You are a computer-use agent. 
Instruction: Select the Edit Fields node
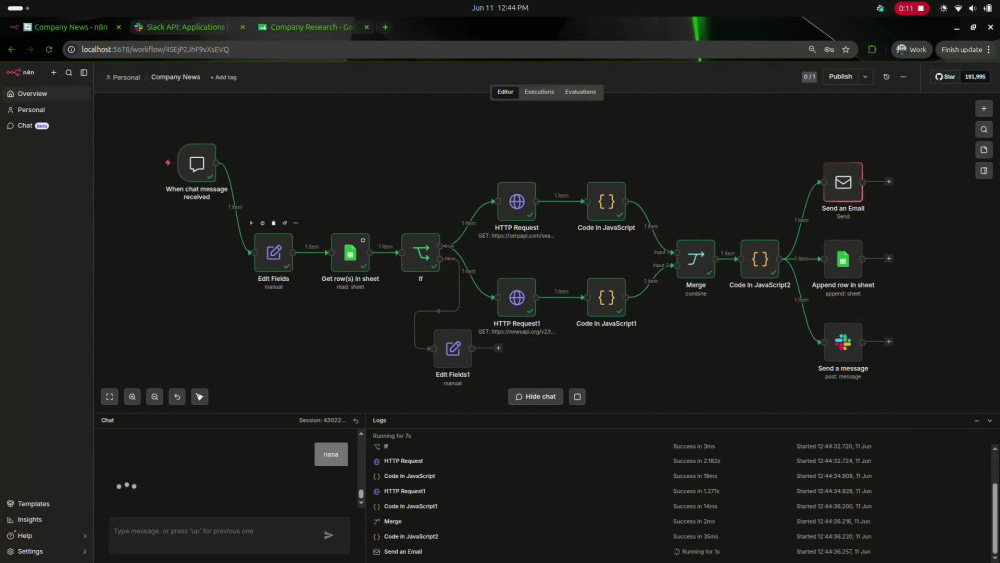tap(274, 252)
